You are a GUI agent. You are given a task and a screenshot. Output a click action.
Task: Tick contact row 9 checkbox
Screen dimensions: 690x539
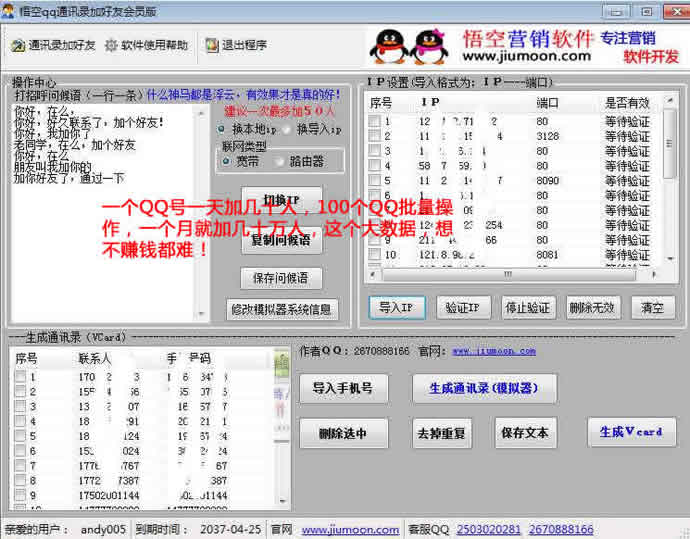pyautogui.click(x=20, y=495)
